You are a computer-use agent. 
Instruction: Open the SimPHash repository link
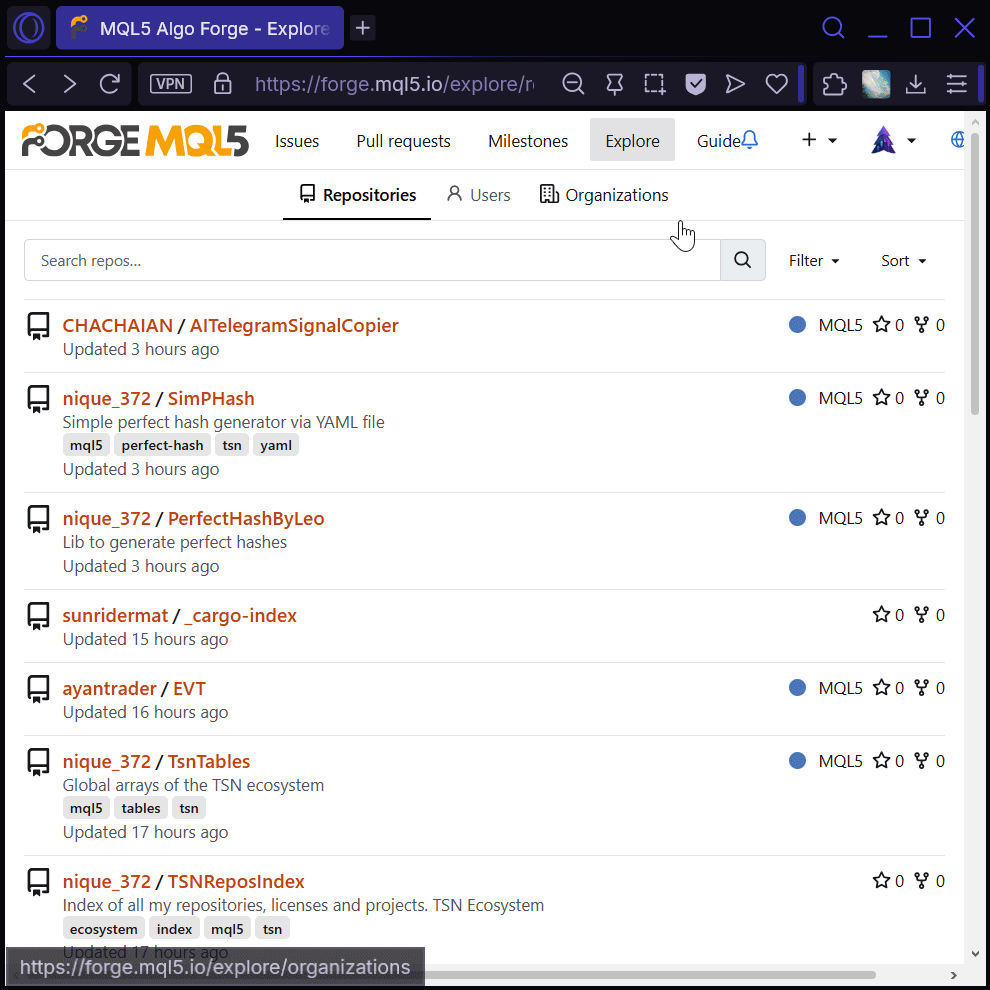[x=211, y=399]
